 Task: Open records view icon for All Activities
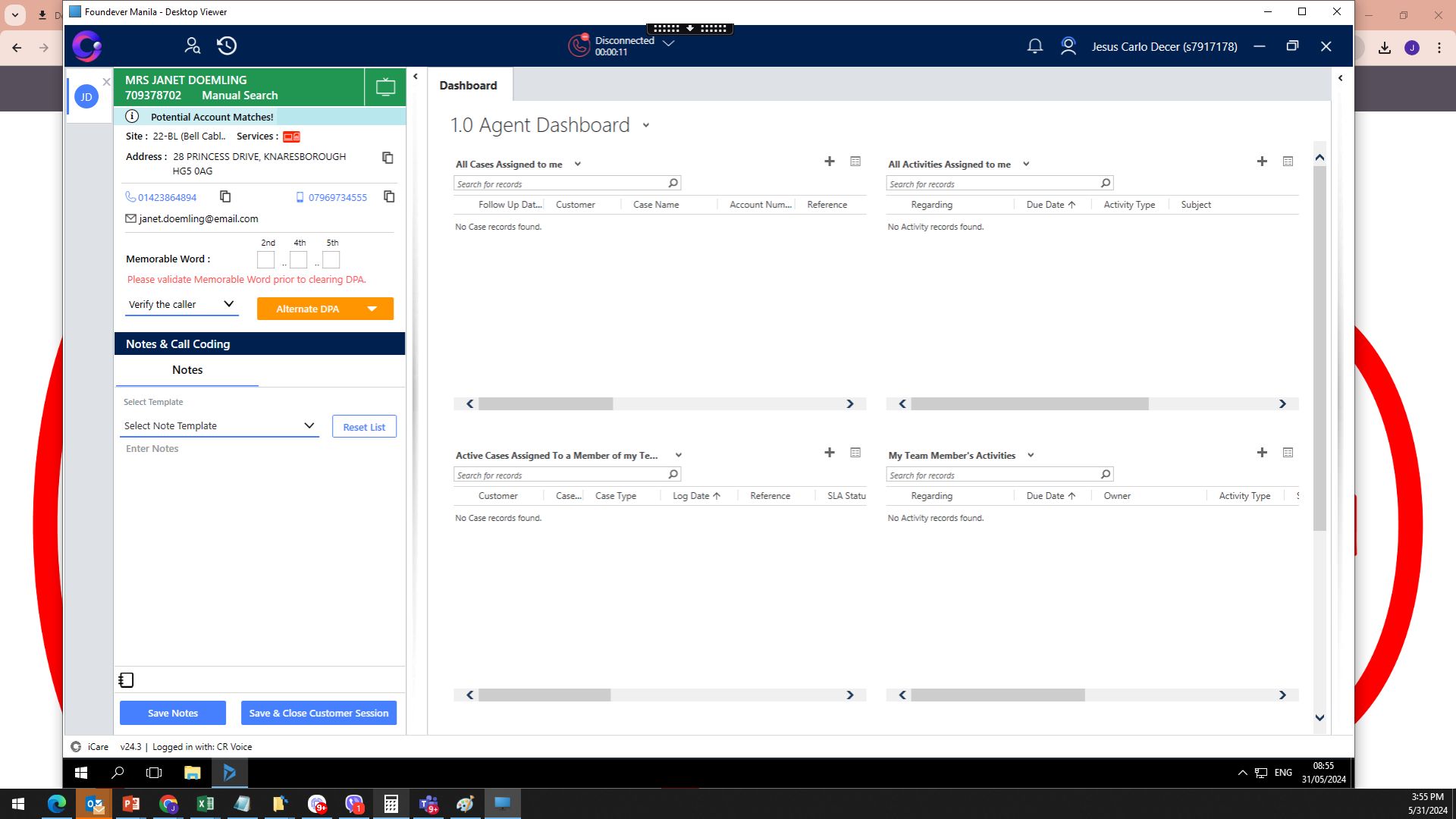click(1288, 162)
